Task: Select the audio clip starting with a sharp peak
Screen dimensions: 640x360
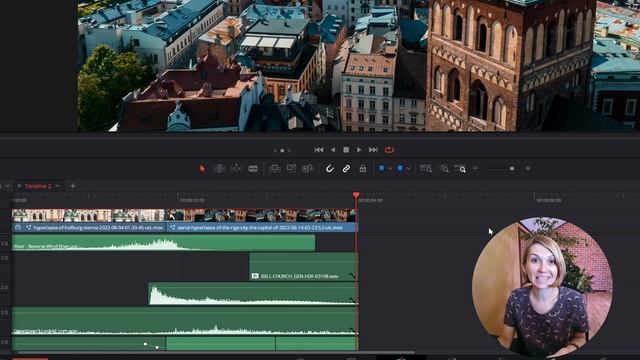Action: tap(253, 293)
